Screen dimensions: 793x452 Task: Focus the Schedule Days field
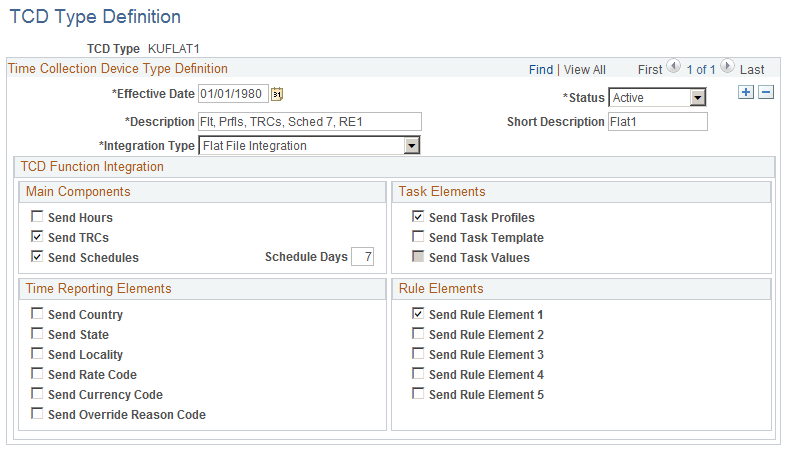click(x=363, y=257)
